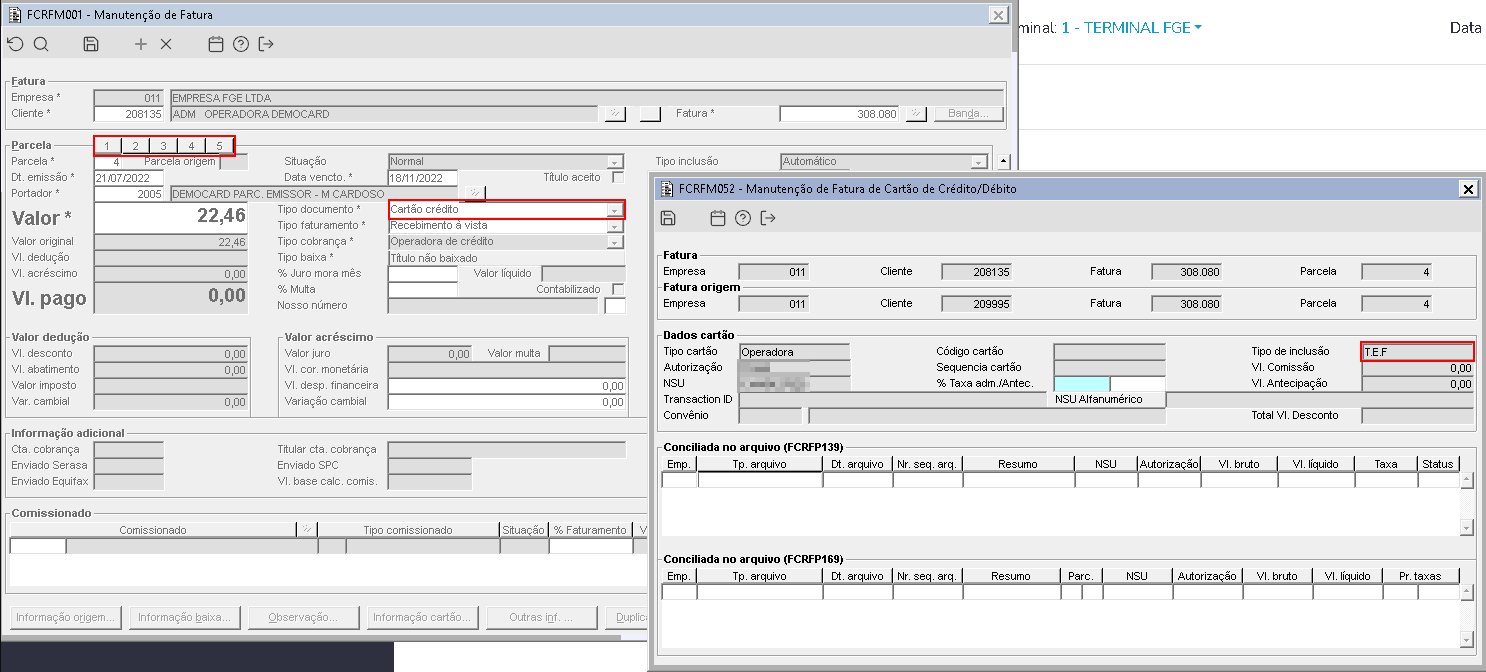Select Parcela tab 2
Image resolution: width=1486 pixels, height=672 pixels.
pos(136,146)
